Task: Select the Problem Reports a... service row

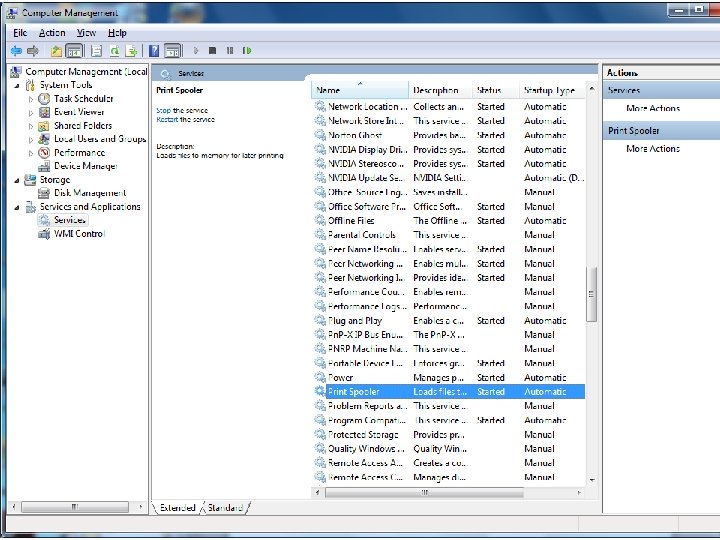Action: click(449, 406)
